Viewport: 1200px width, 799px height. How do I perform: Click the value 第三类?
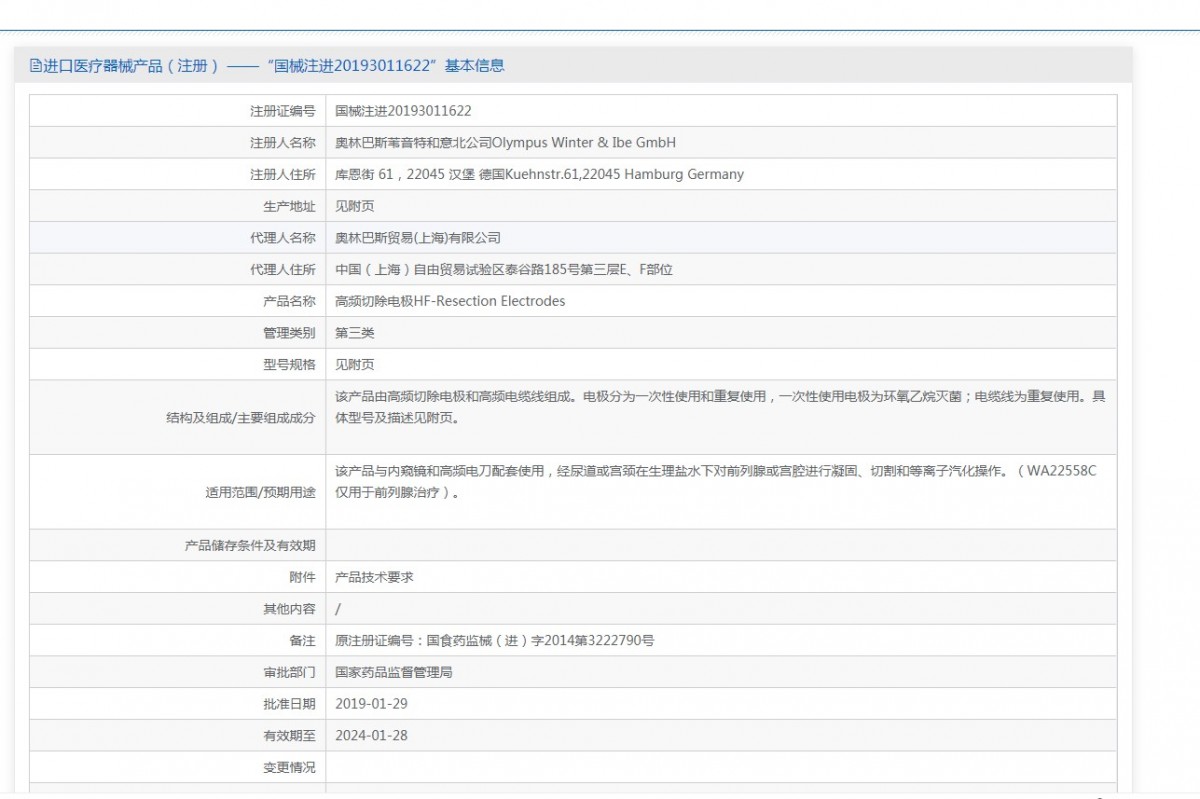(355, 333)
